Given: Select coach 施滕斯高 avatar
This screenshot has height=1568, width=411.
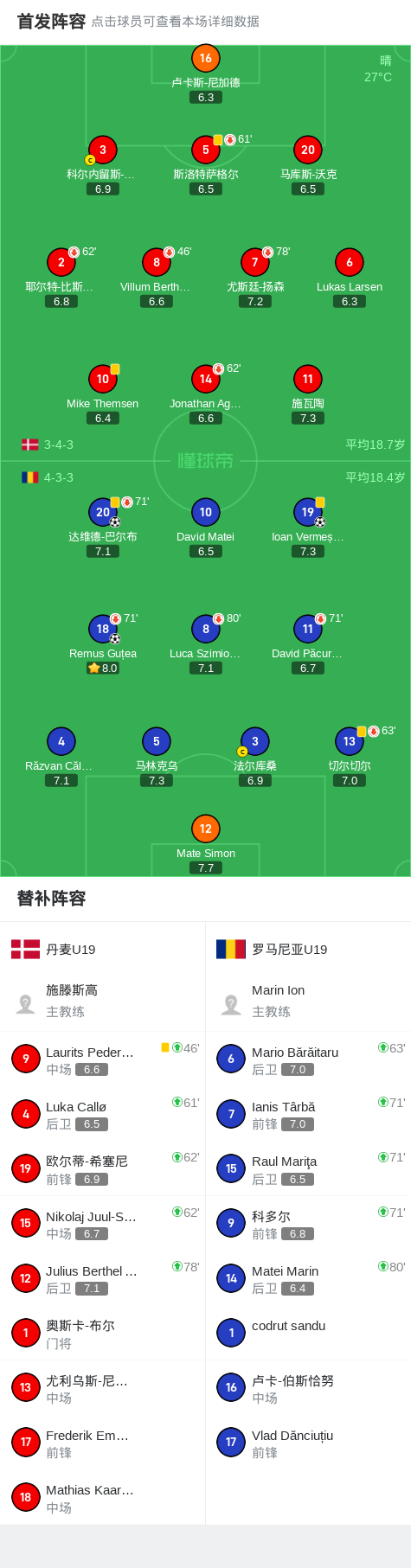Looking at the screenshot, I should coord(26,1003).
